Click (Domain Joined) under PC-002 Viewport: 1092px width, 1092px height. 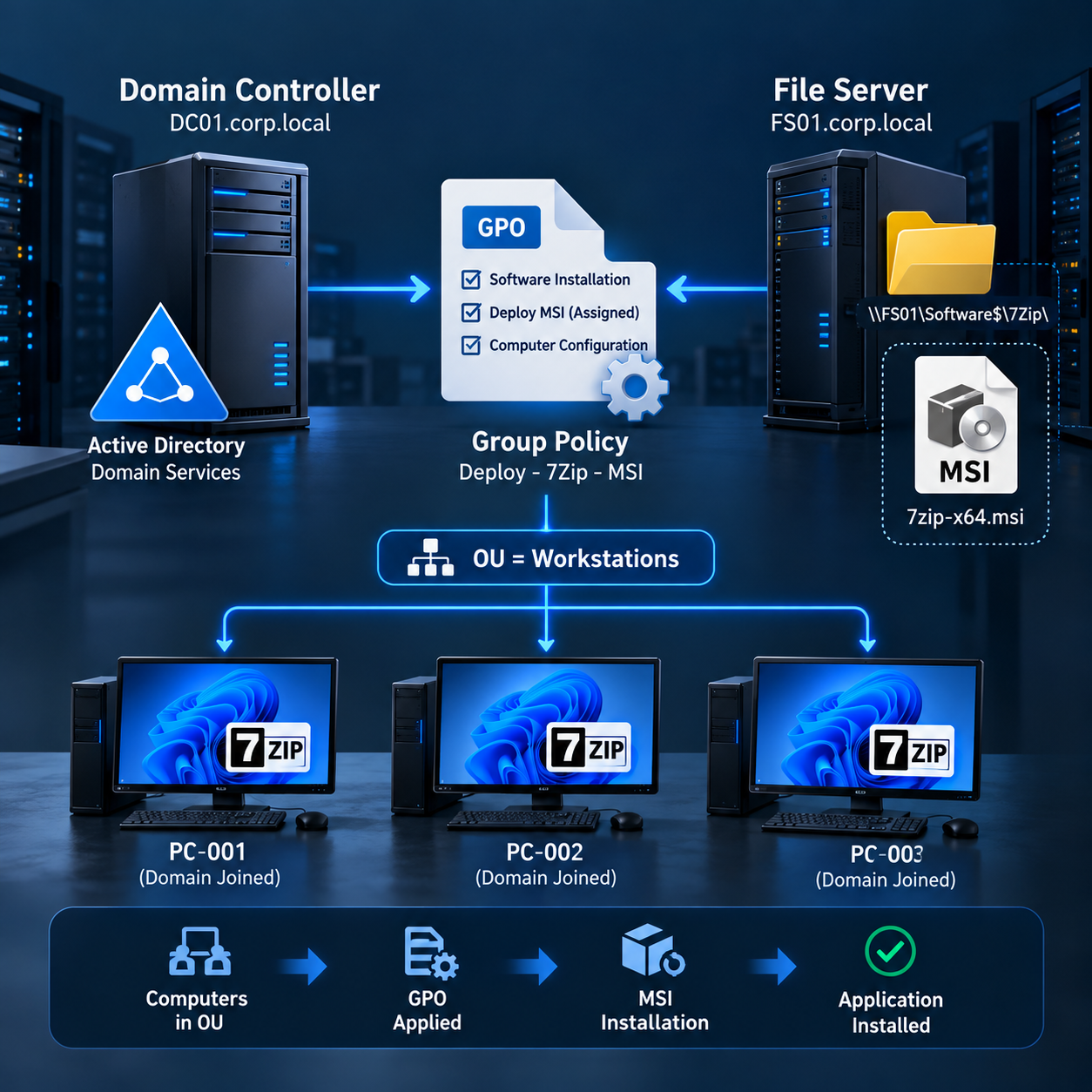tap(546, 878)
